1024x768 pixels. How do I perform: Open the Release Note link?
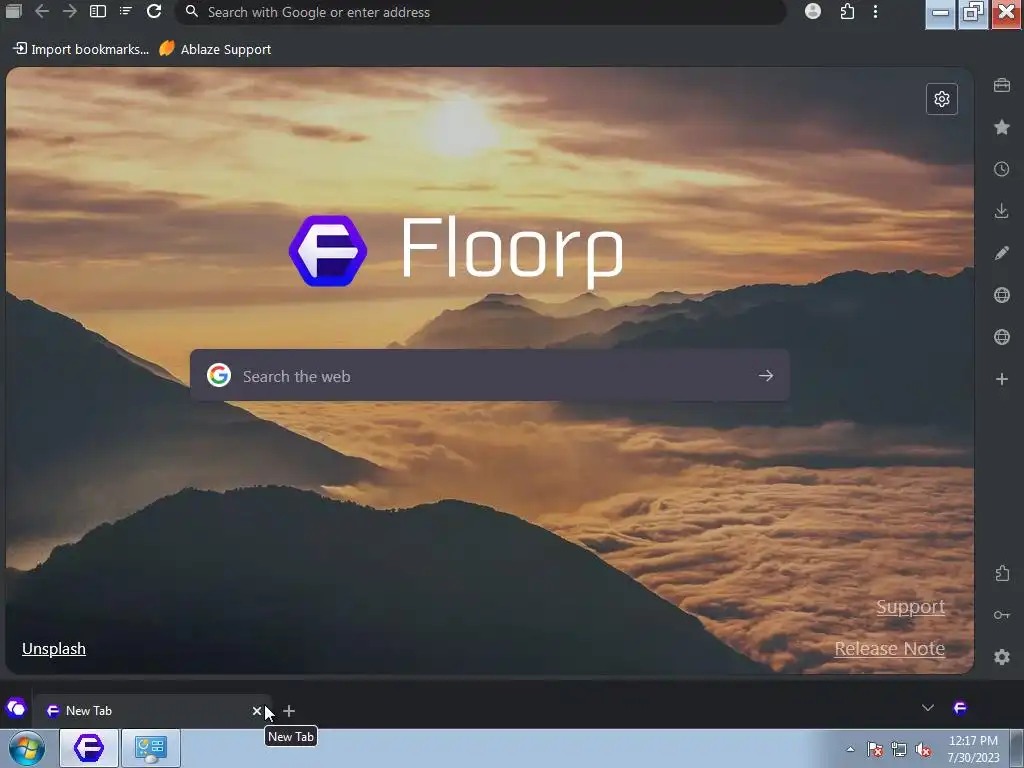click(889, 648)
